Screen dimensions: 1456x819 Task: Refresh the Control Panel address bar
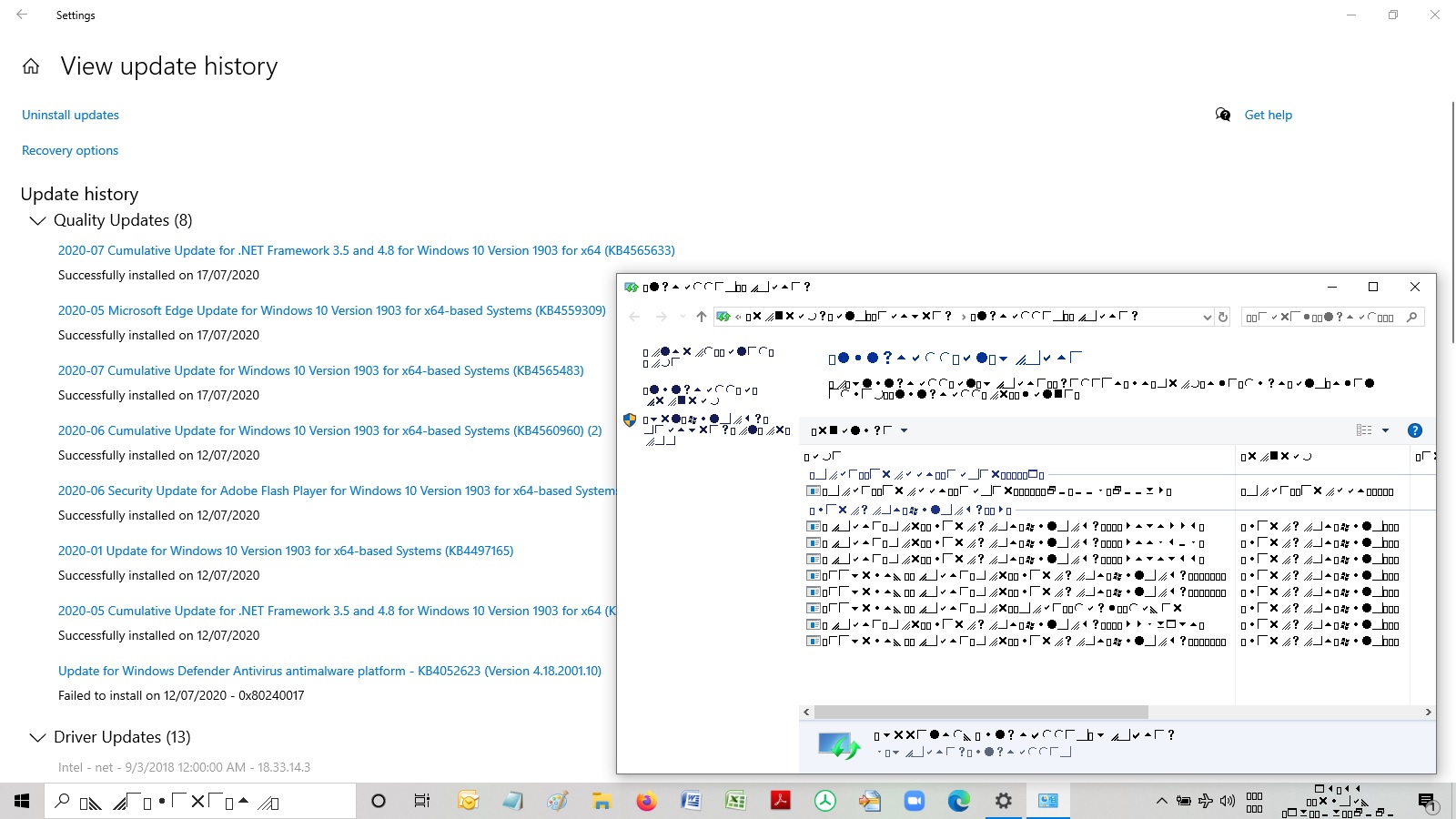click(x=1223, y=317)
